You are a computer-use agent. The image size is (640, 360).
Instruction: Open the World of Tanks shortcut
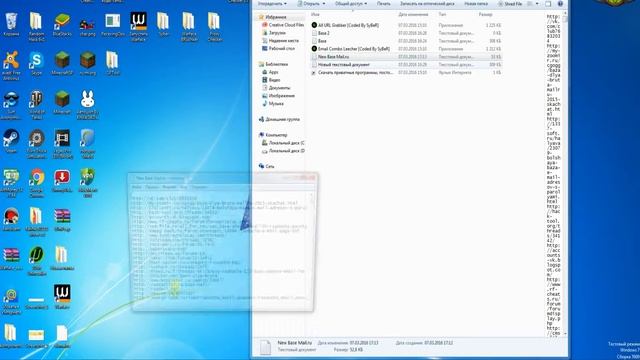[x=36, y=104]
